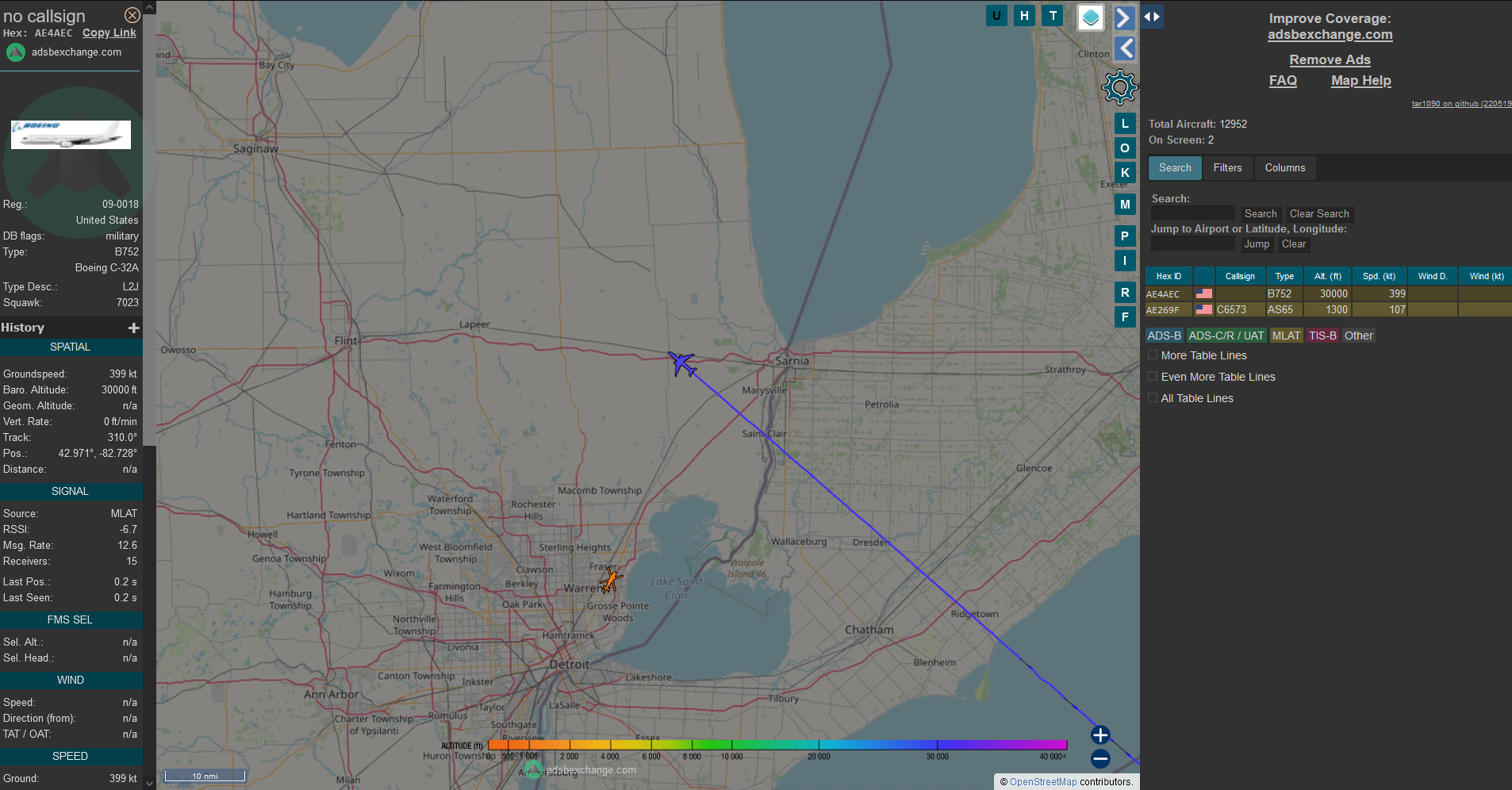Open the map layers selector icon

(x=1091, y=17)
